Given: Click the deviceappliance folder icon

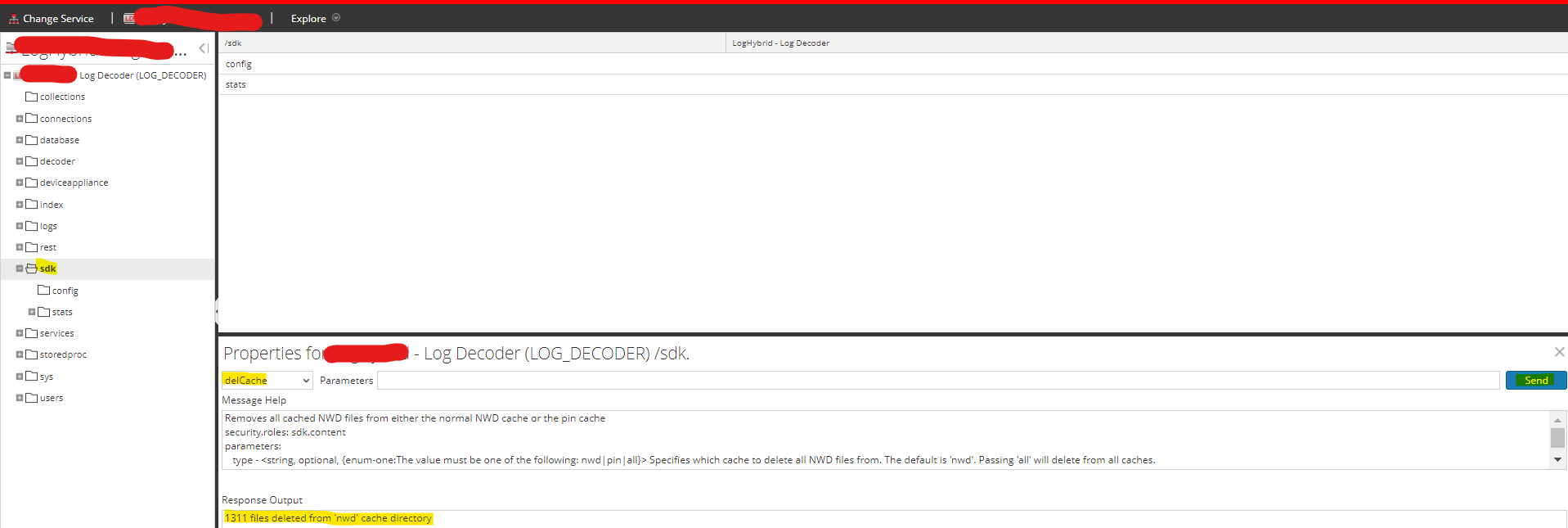Looking at the screenshot, I should click(x=32, y=182).
